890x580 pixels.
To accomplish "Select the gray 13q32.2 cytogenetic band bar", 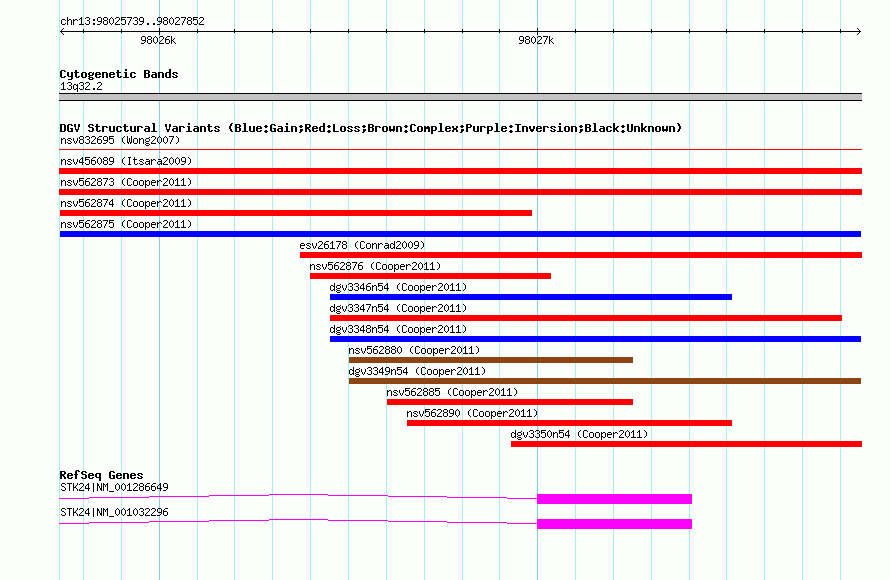I will (x=460, y=97).
